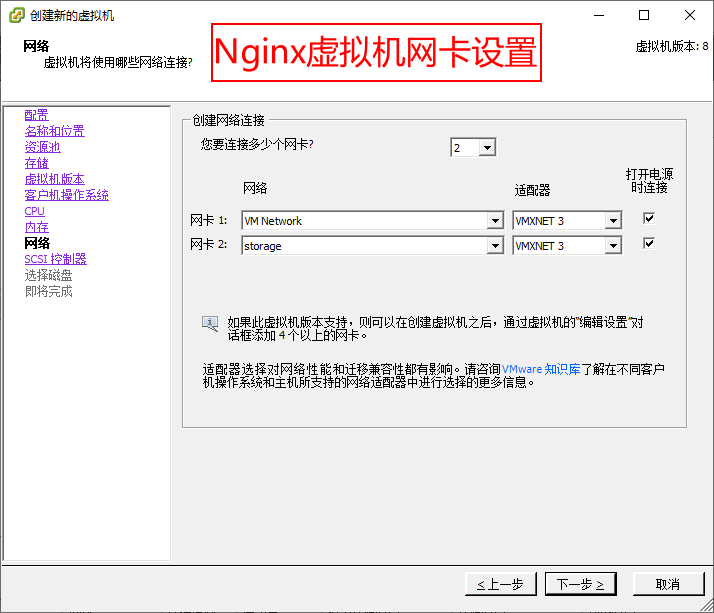714x613 pixels.
Task: Open the number of NICs dropdown
Action: click(x=487, y=148)
